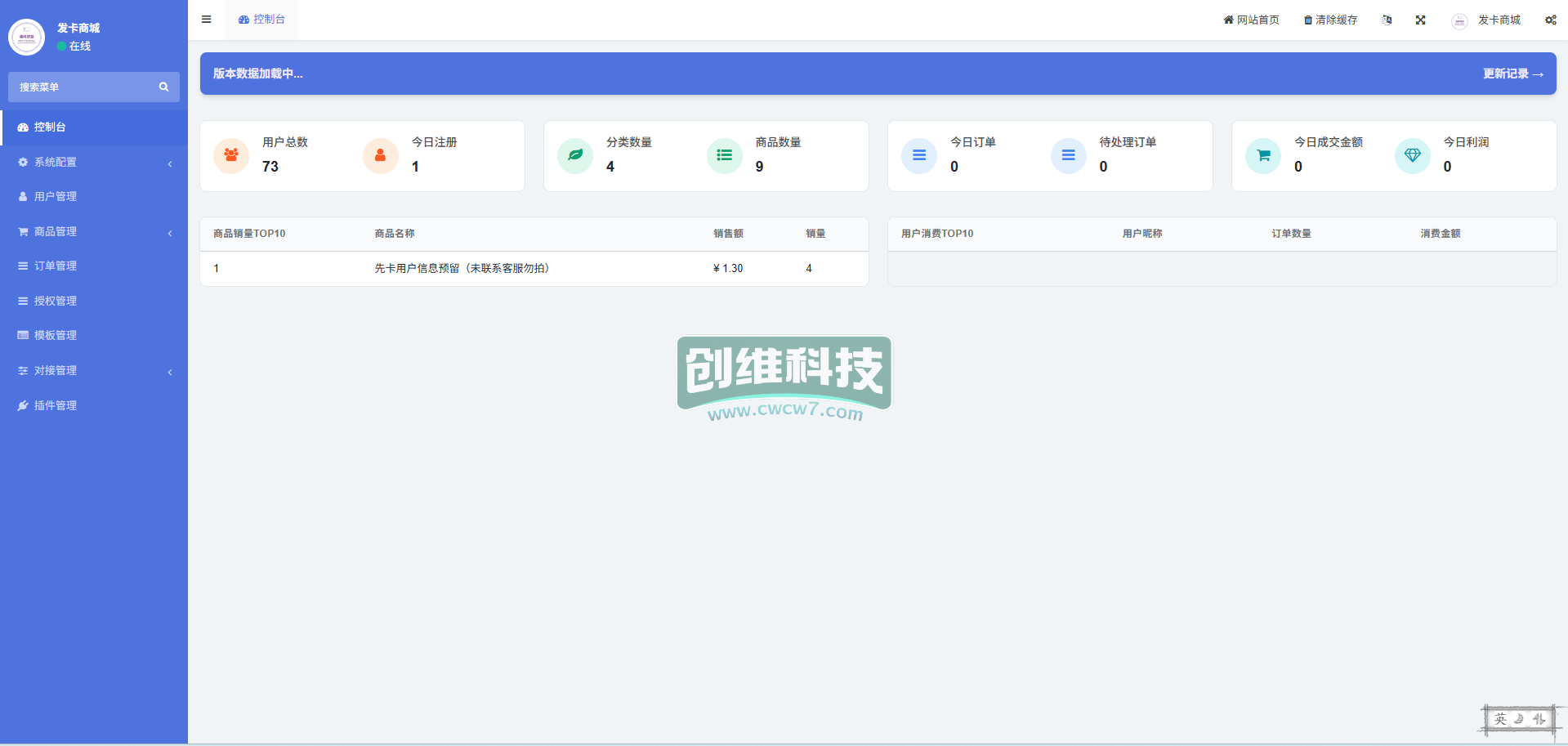Open 用户管理 in the sidebar
1568x746 pixels.
coord(94,197)
